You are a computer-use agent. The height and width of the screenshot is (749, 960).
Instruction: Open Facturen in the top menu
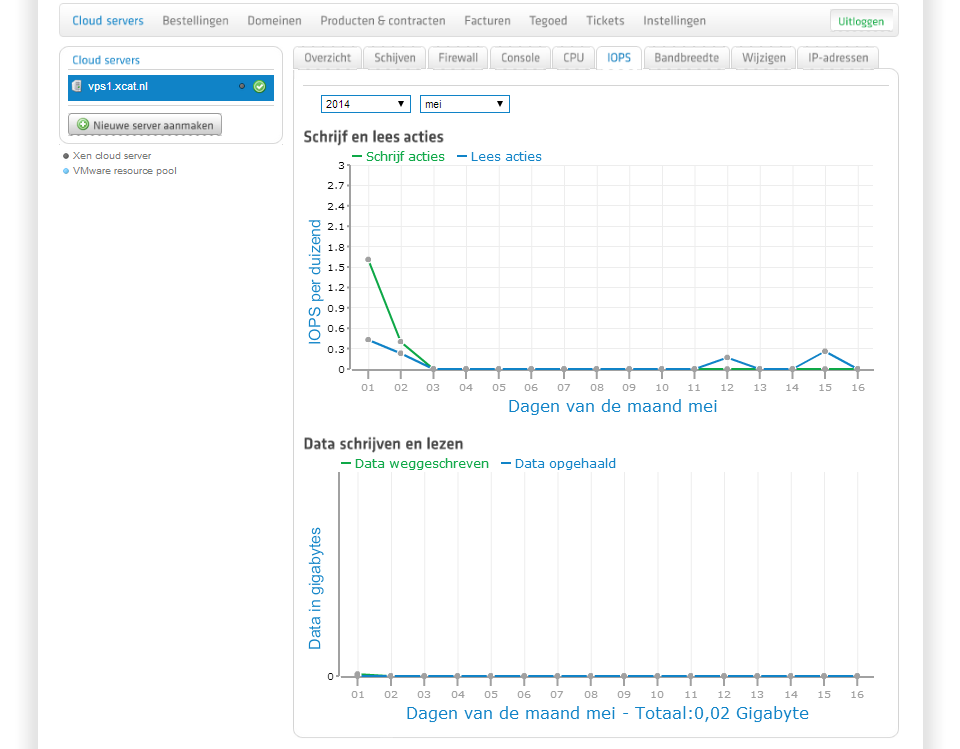487,21
